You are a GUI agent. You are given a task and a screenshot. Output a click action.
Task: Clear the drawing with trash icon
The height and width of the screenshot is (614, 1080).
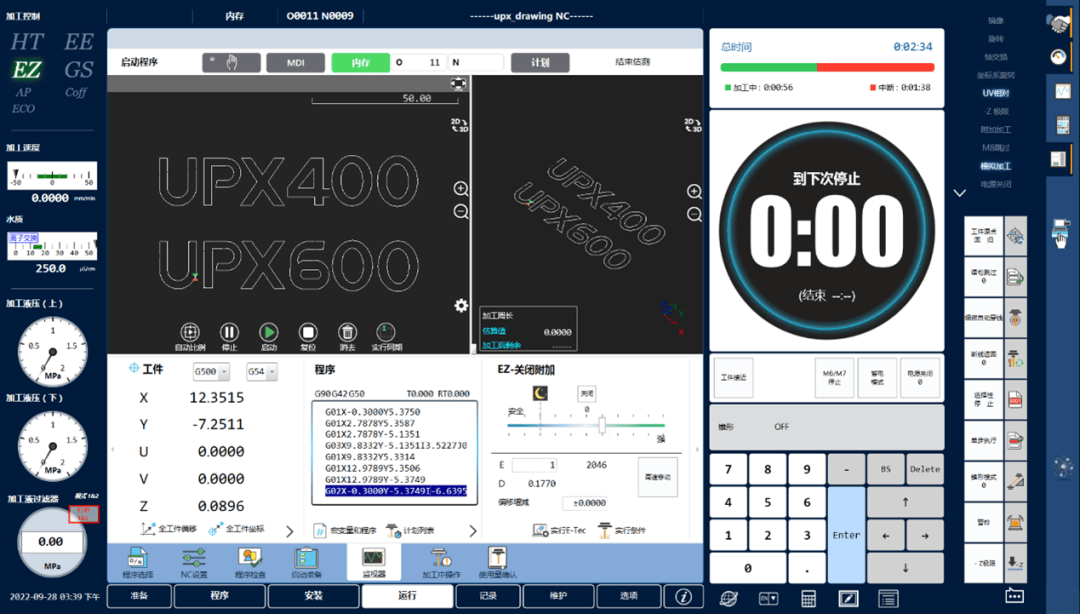[347, 332]
